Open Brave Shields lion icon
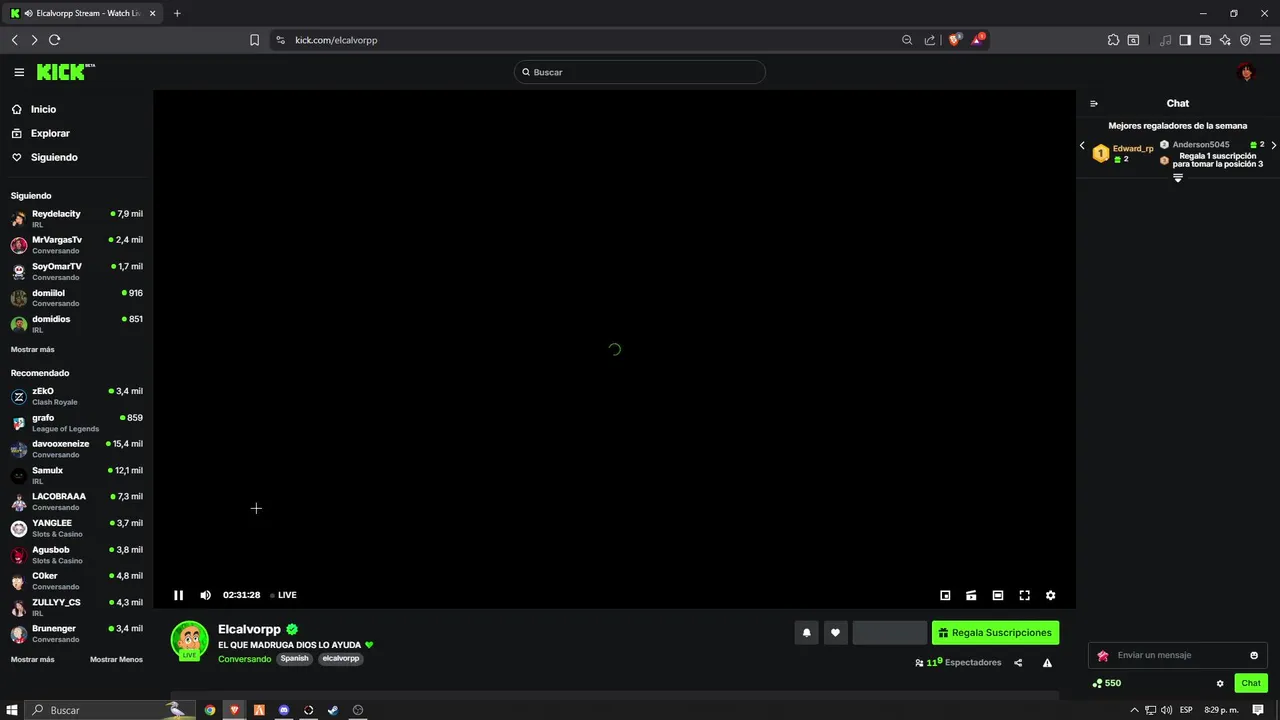This screenshot has height=720, width=1280. (954, 40)
